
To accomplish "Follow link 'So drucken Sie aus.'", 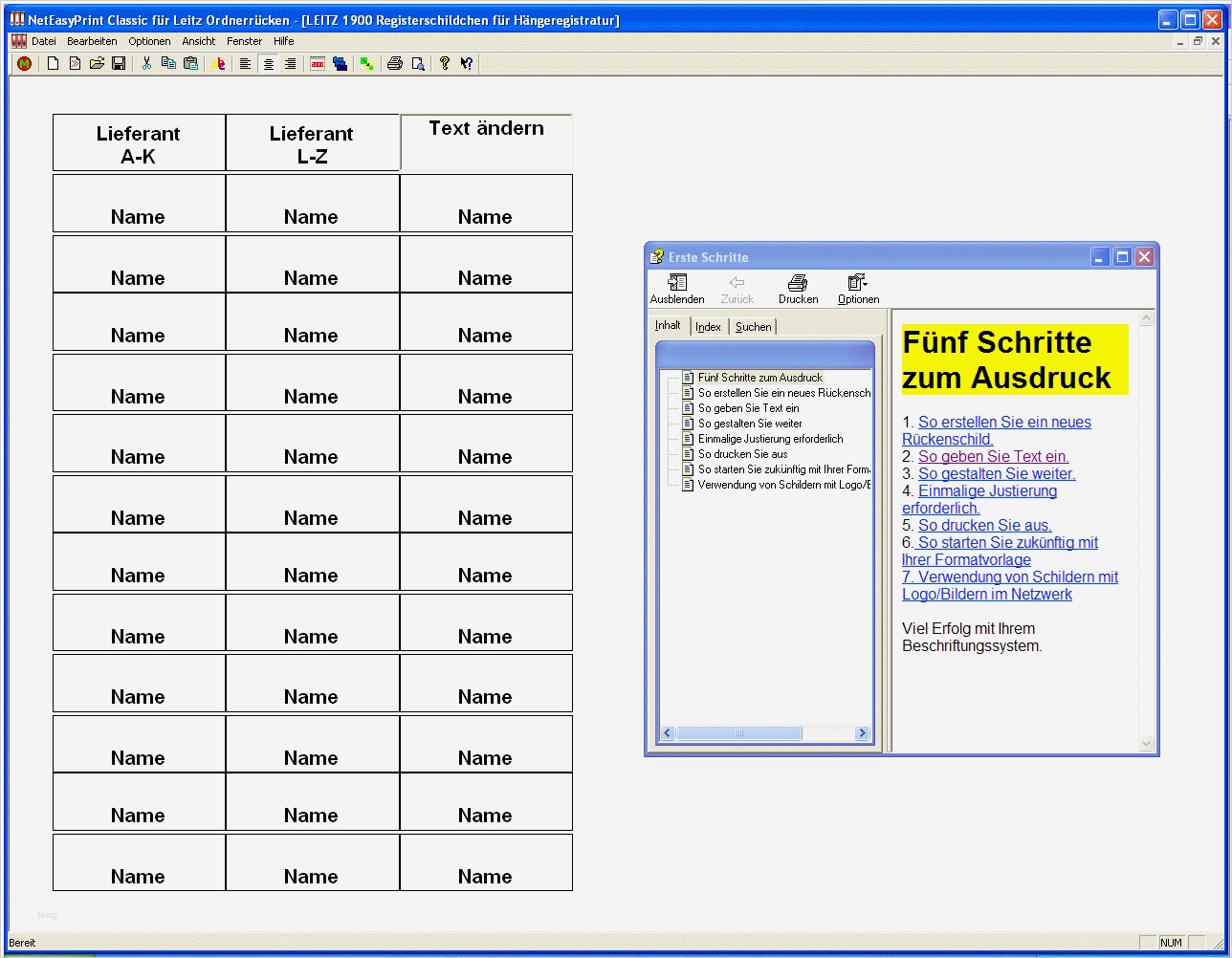I will [x=985, y=526].
